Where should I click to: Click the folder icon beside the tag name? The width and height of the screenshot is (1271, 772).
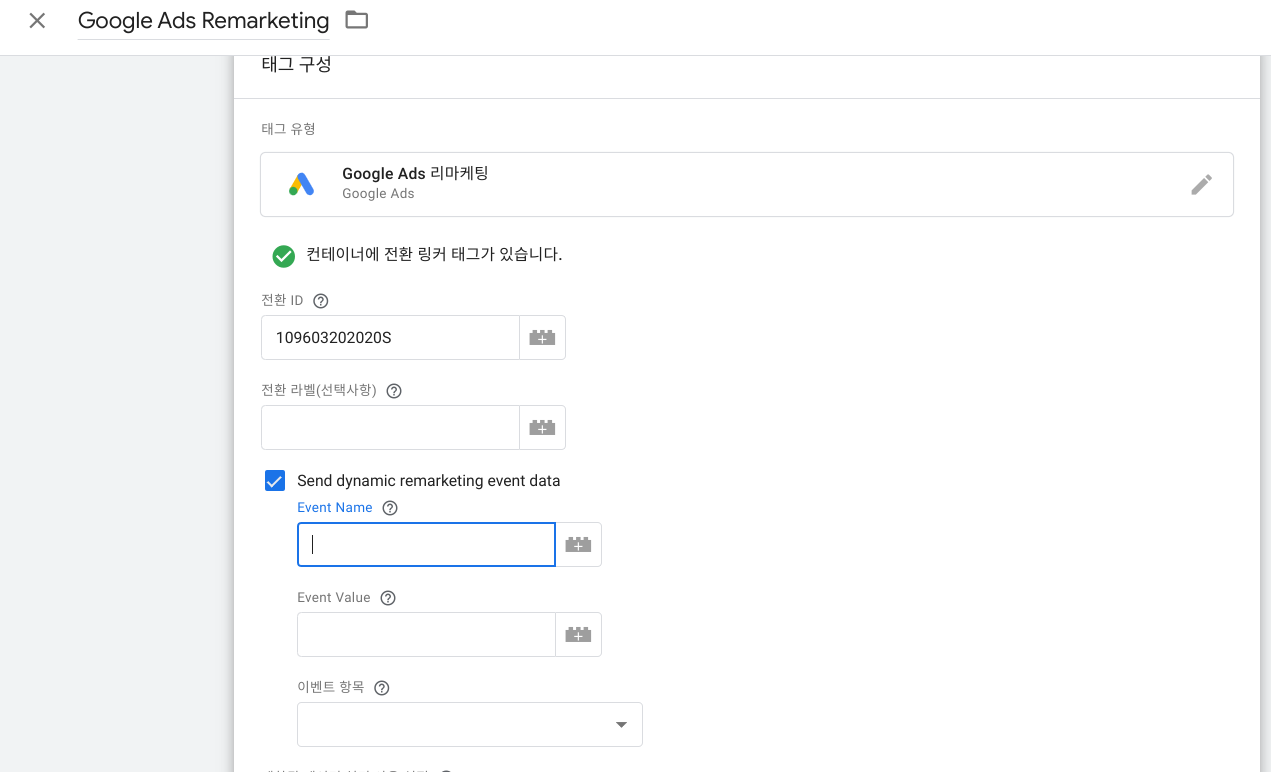[356, 19]
